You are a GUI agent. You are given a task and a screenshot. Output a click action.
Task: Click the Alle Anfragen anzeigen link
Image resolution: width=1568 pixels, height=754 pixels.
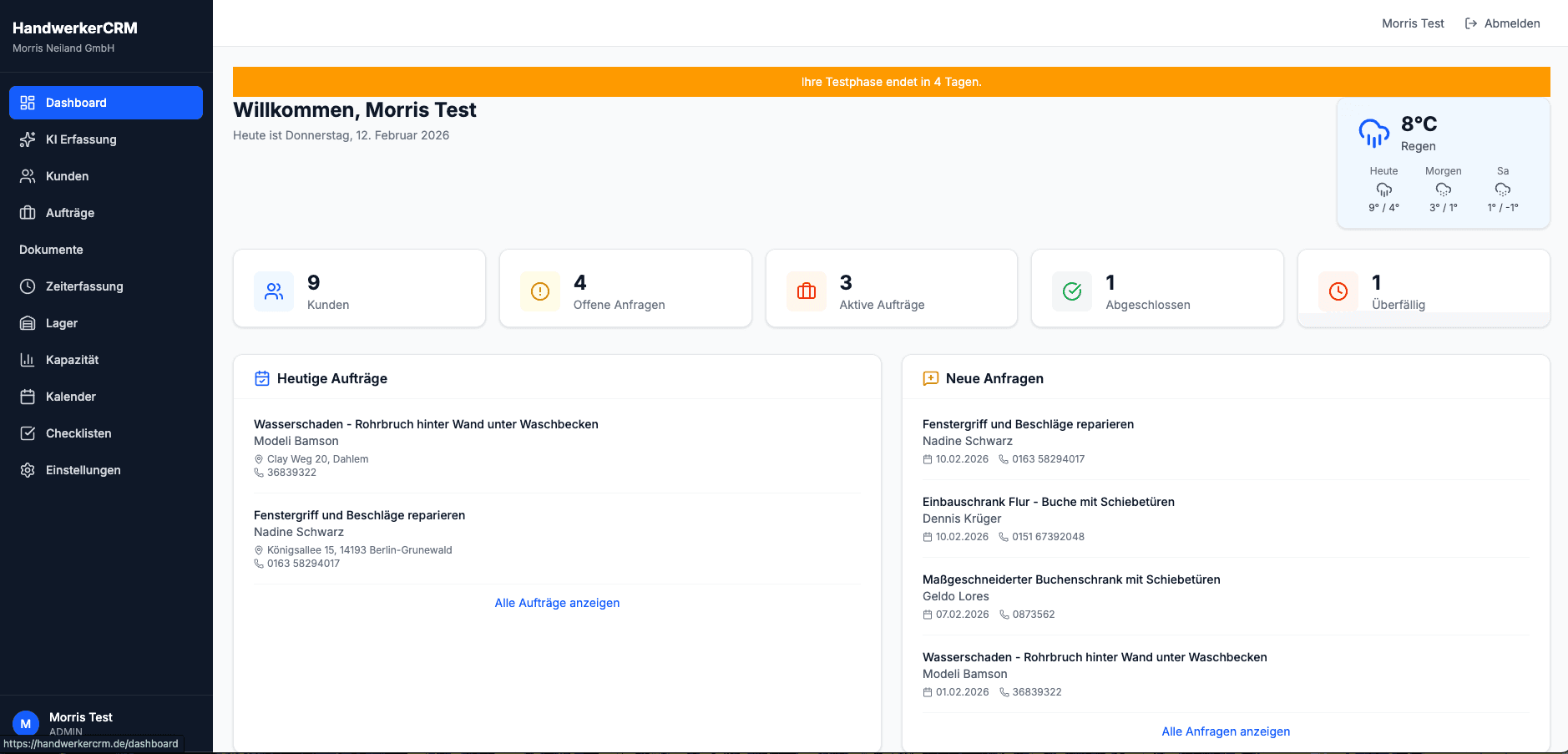coord(1225,731)
